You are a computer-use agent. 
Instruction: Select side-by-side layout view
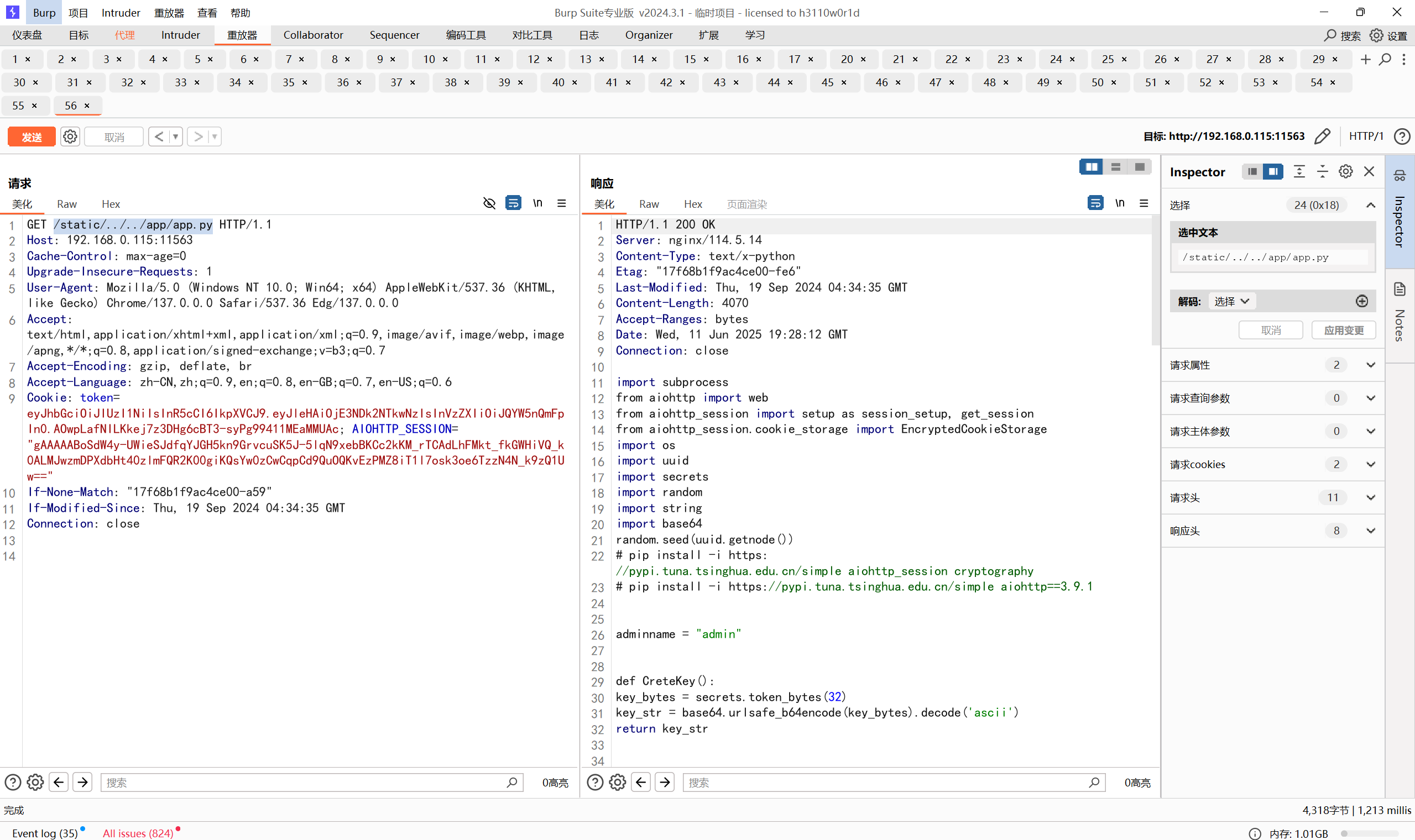click(1091, 167)
